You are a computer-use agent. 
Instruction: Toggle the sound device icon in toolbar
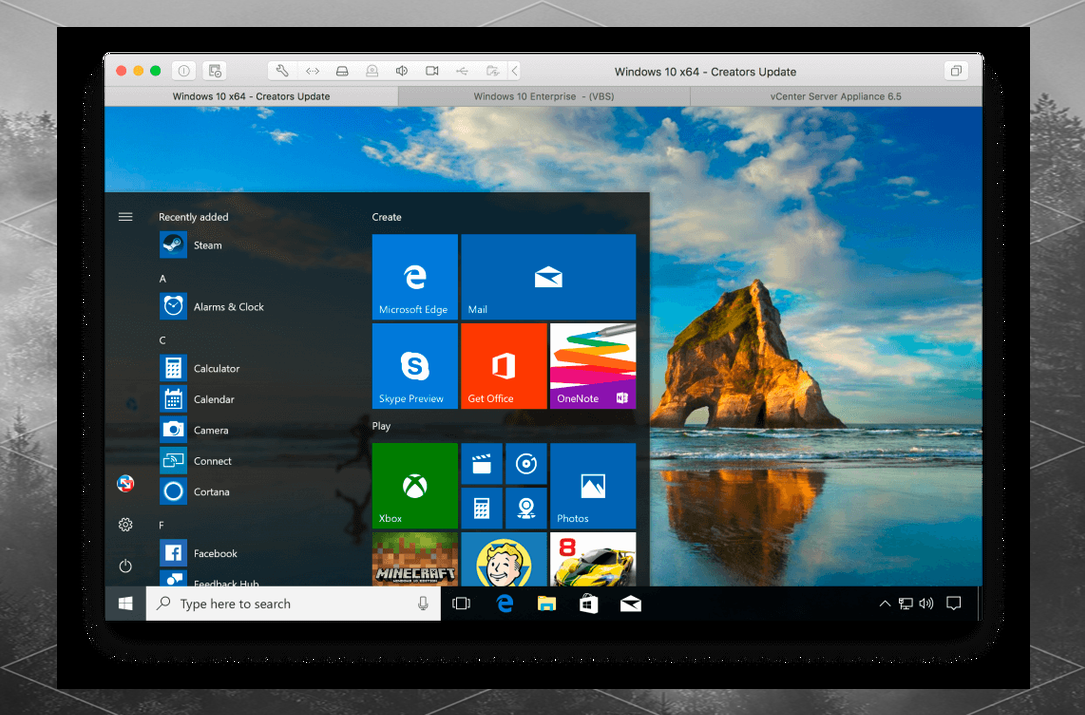(402, 71)
